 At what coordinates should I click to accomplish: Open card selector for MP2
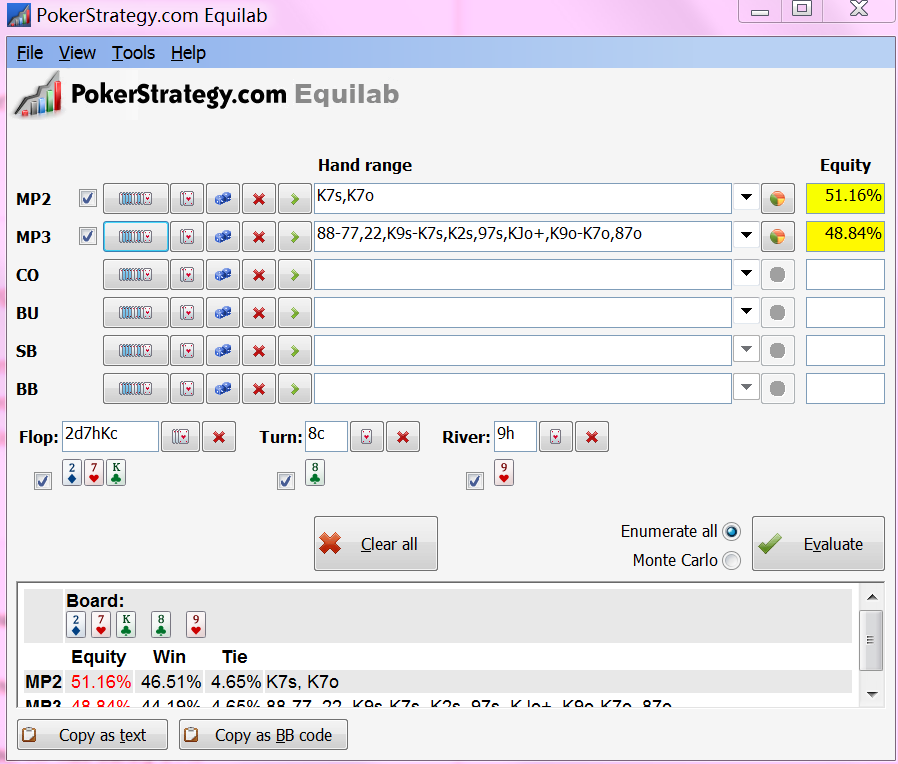pos(187,199)
